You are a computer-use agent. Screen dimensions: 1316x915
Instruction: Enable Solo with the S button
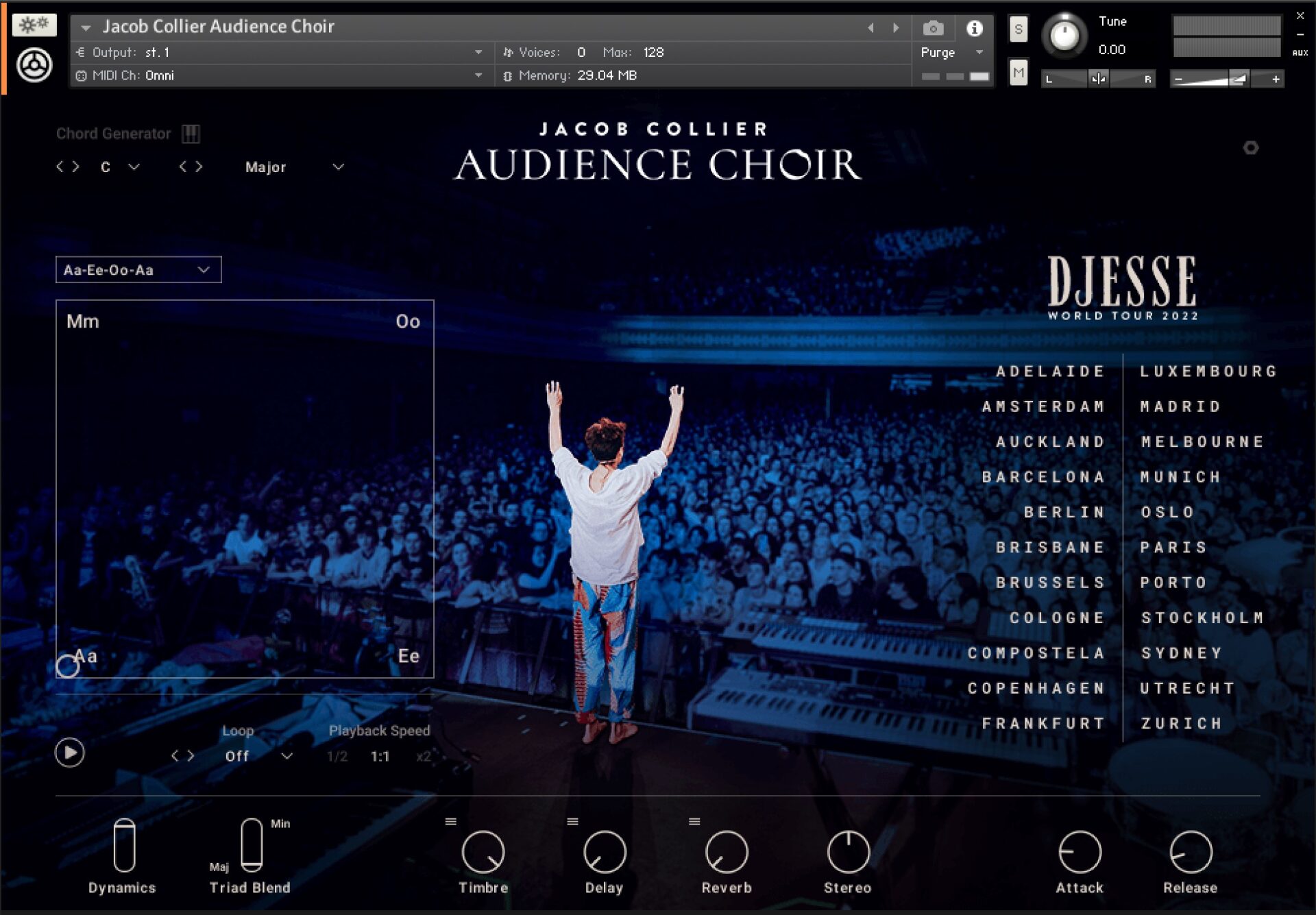(x=1019, y=29)
